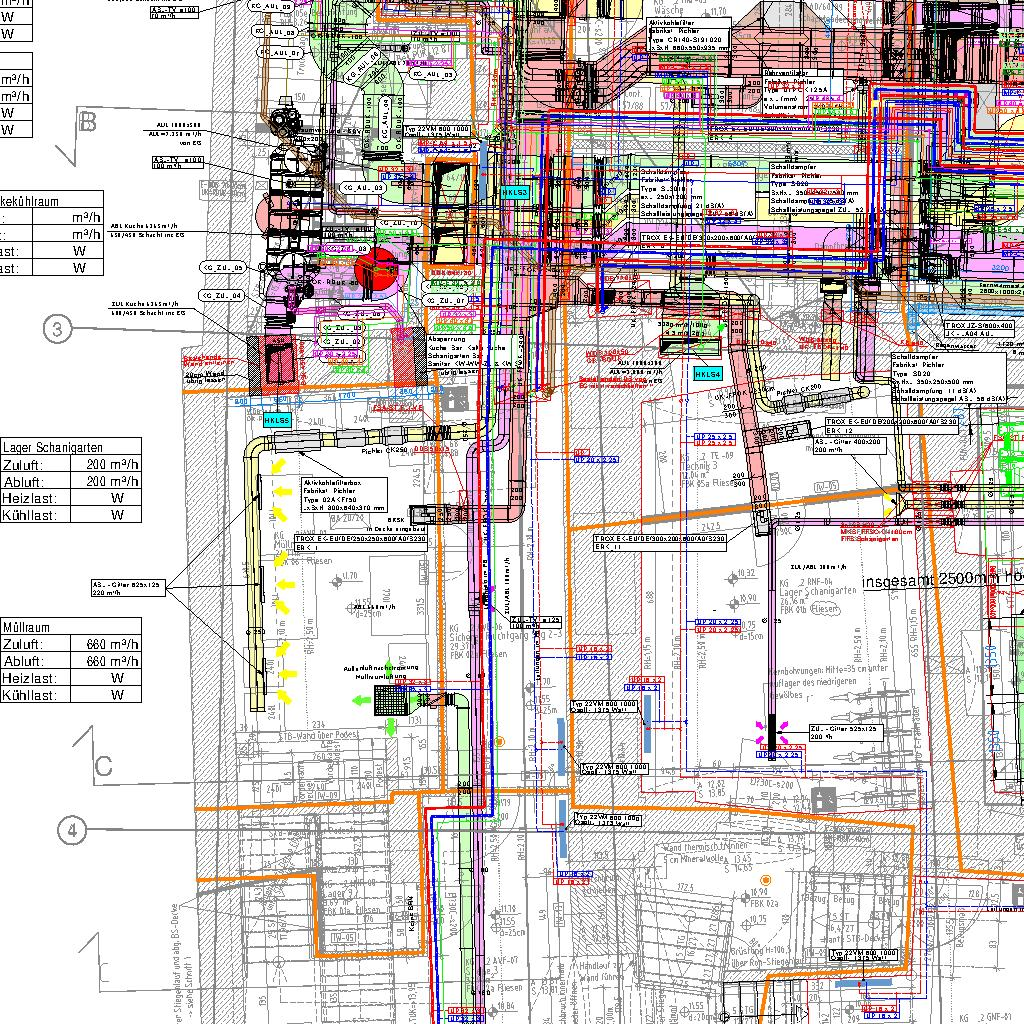Select the black ZU grille with magenta arrows
The width and height of the screenshot is (1024, 1024).
point(772,737)
